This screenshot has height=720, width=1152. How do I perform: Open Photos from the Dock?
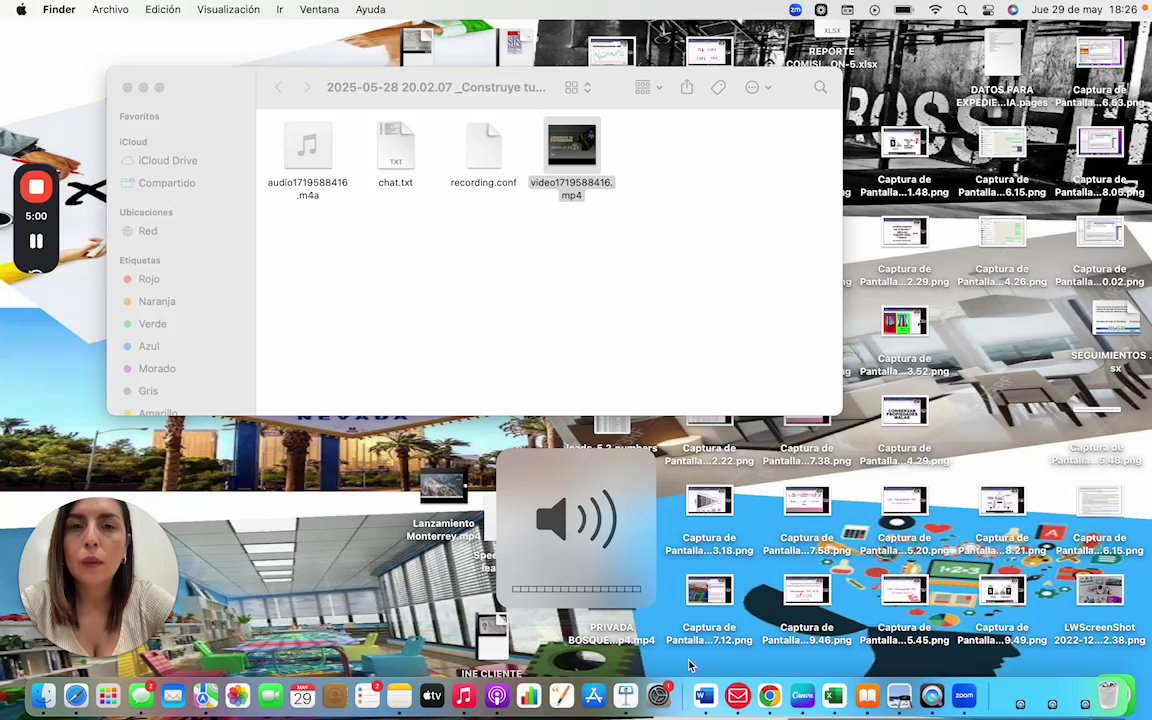tap(238, 695)
